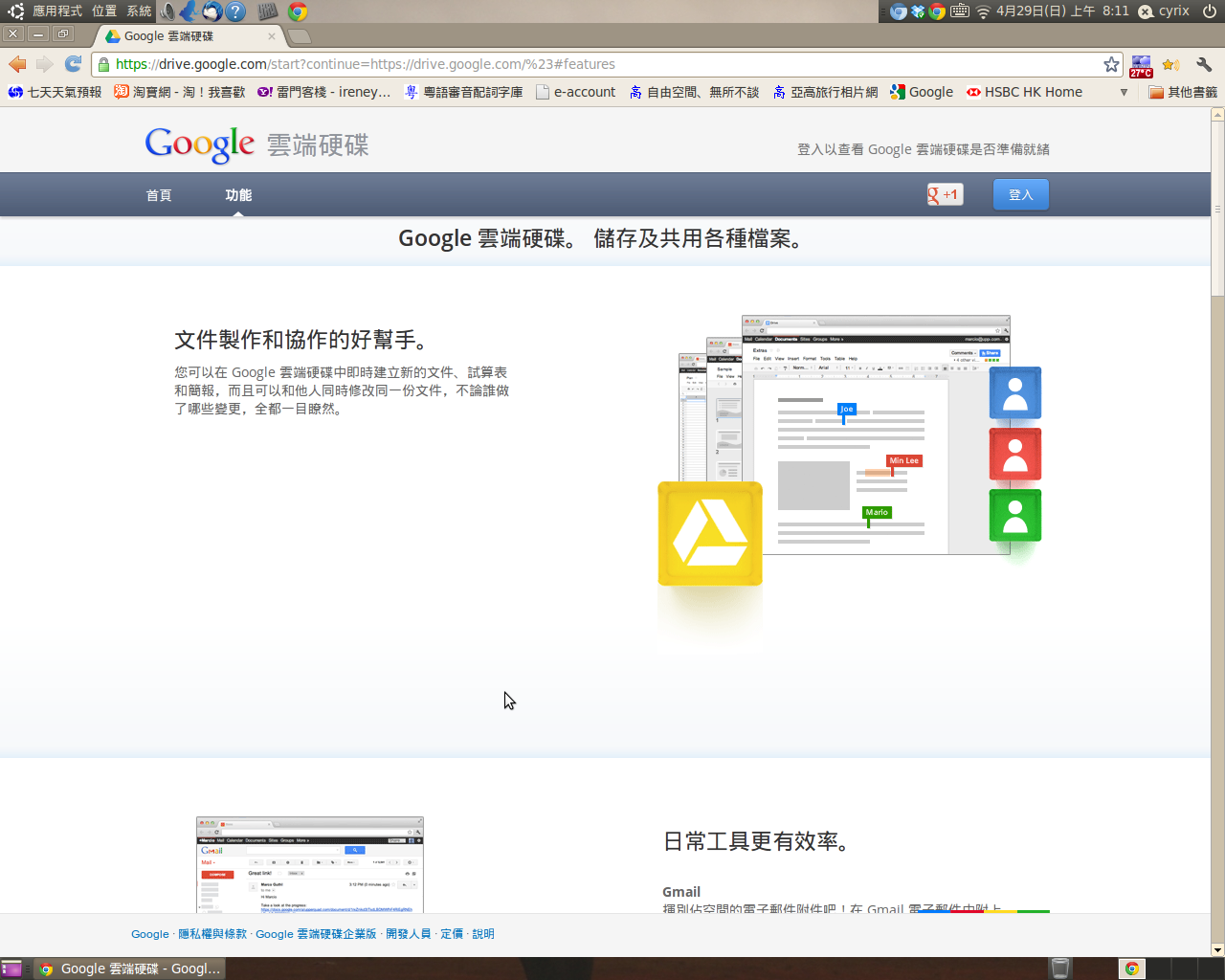The height and width of the screenshot is (980, 1225).
Task: Open the 亞高旅行相片網 bookmark
Action: 825,92
